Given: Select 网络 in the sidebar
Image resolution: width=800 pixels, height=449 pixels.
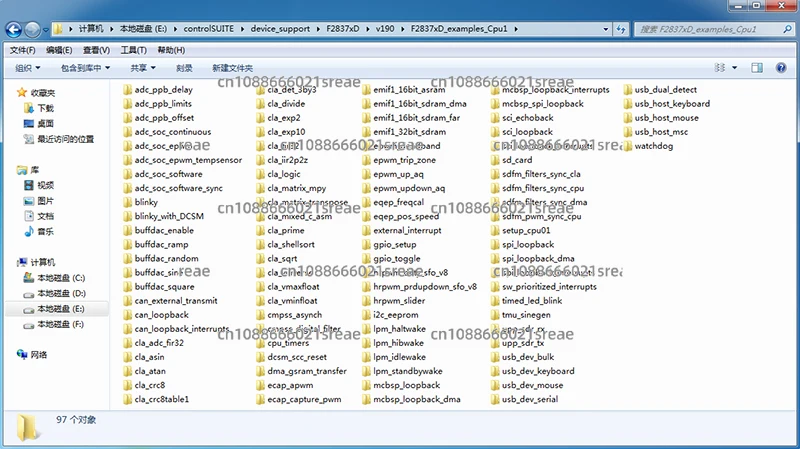Looking at the screenshot, I should [x=38, y=355].
